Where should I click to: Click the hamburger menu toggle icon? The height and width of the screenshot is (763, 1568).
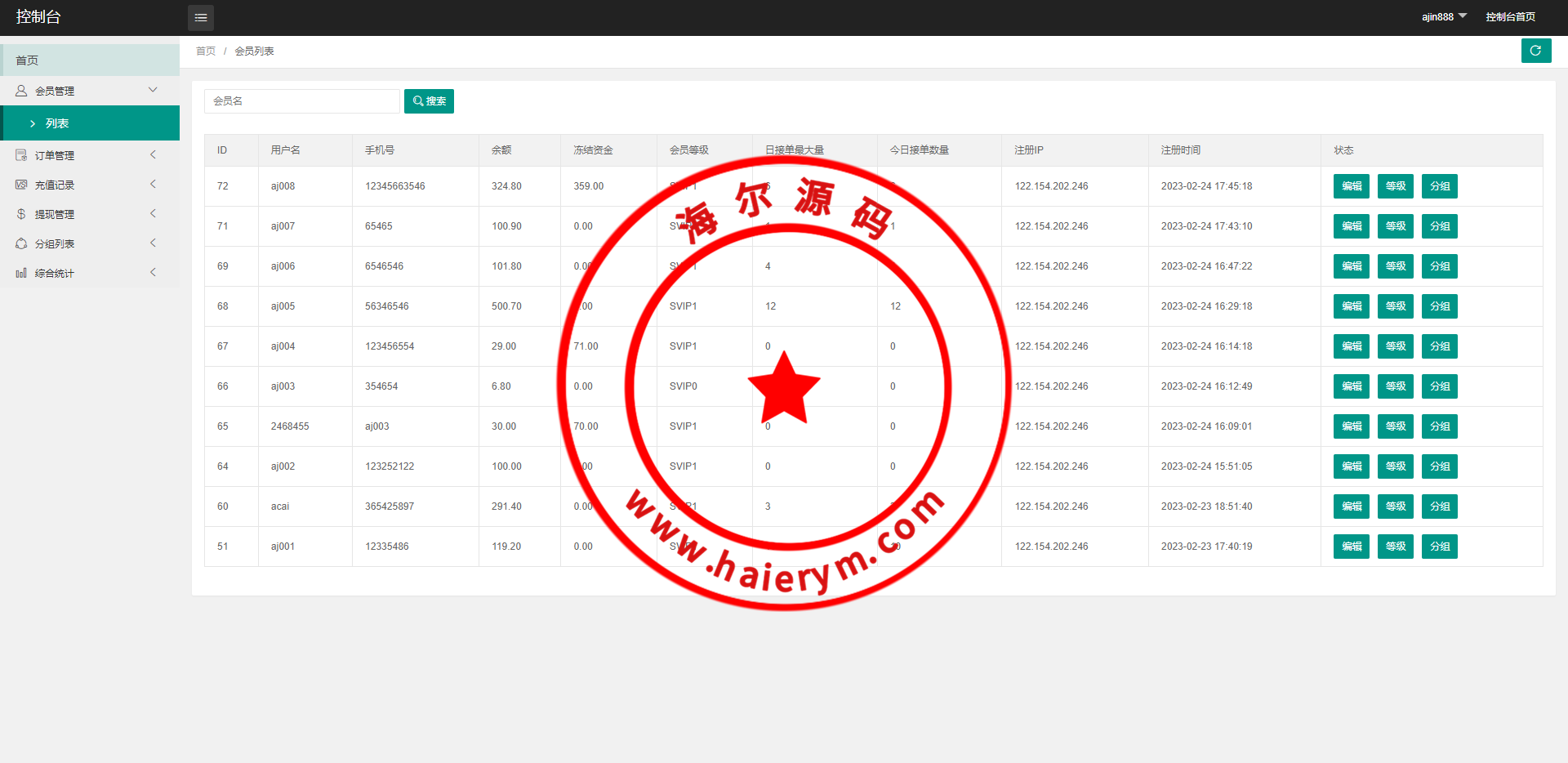pyautogui.click(x=201, y=17)
